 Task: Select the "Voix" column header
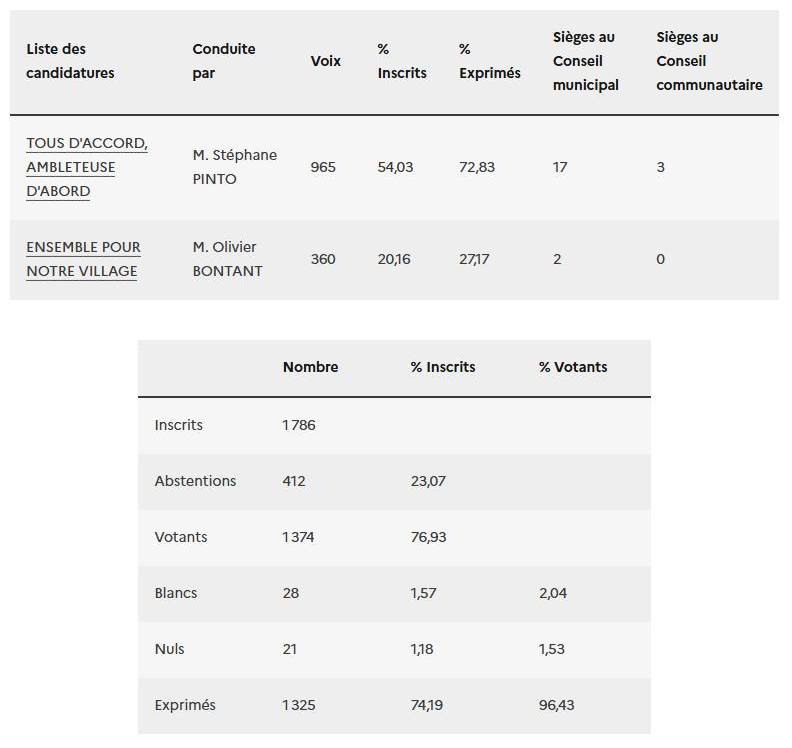326,61
